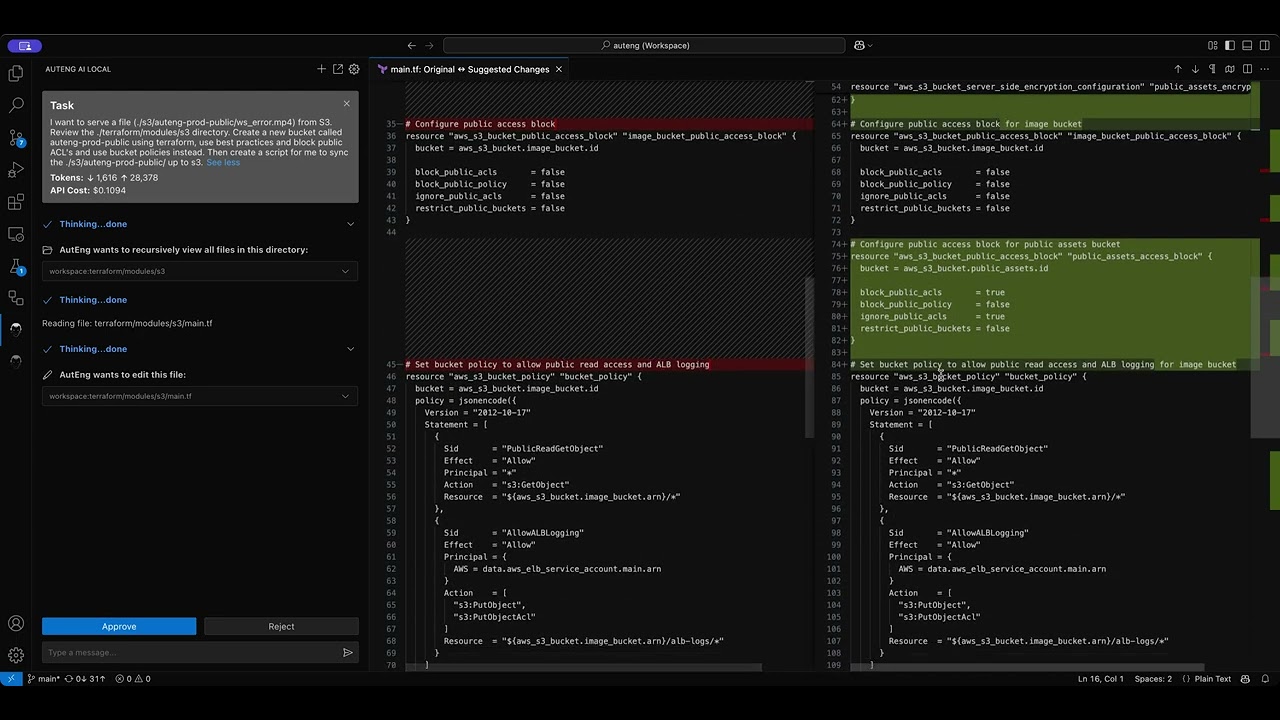Screen dimensions: 1280x720
Task: Click 'Reading file: terraform/modules/s3/main.tf' text
Action: [127, 323]
